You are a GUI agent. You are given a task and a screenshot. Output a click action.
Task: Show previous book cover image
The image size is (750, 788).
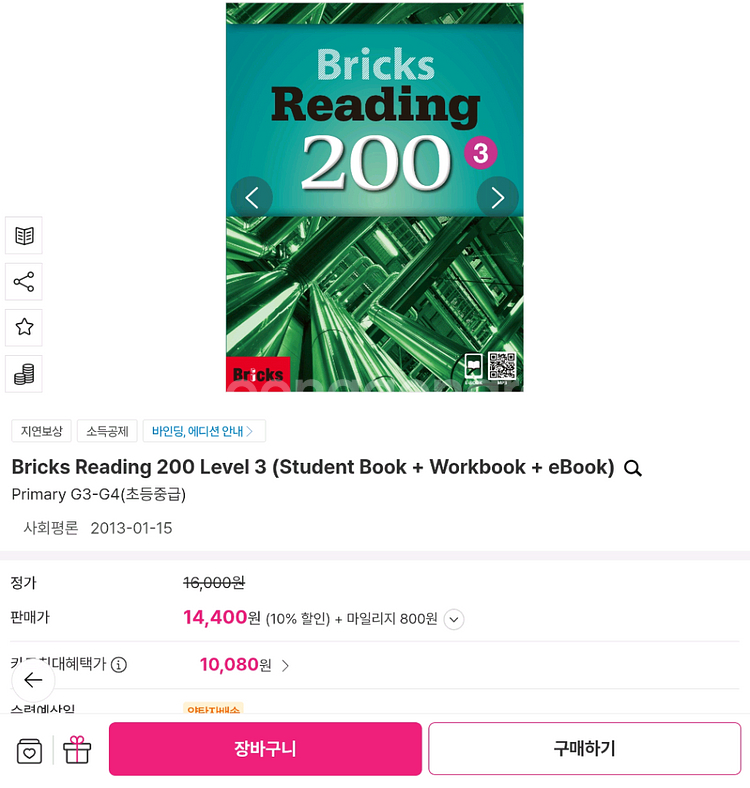click(x=252, y=198)
